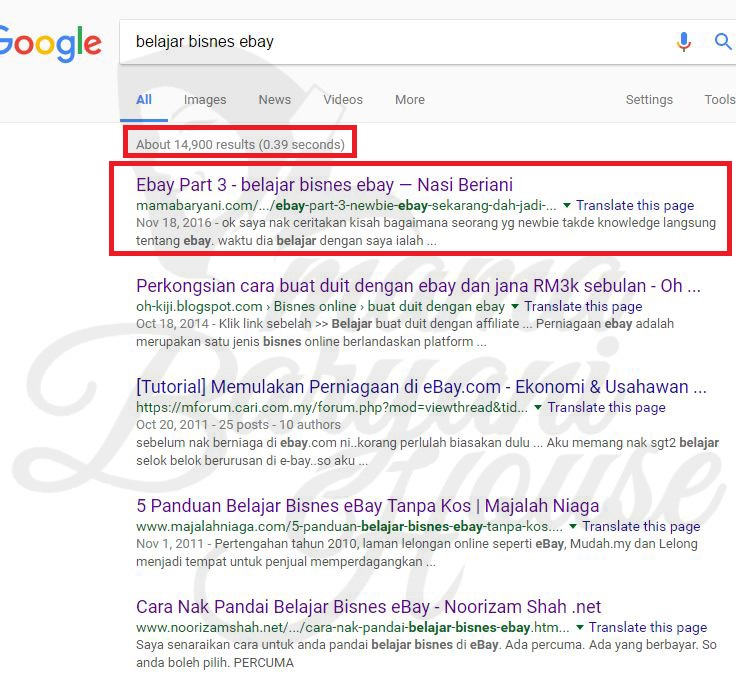Open '5 Panduan Belajar Bisnes eBay Tanpa Kos' result
736x685 pixels.
pyautogui.click(x=368, y=506)
